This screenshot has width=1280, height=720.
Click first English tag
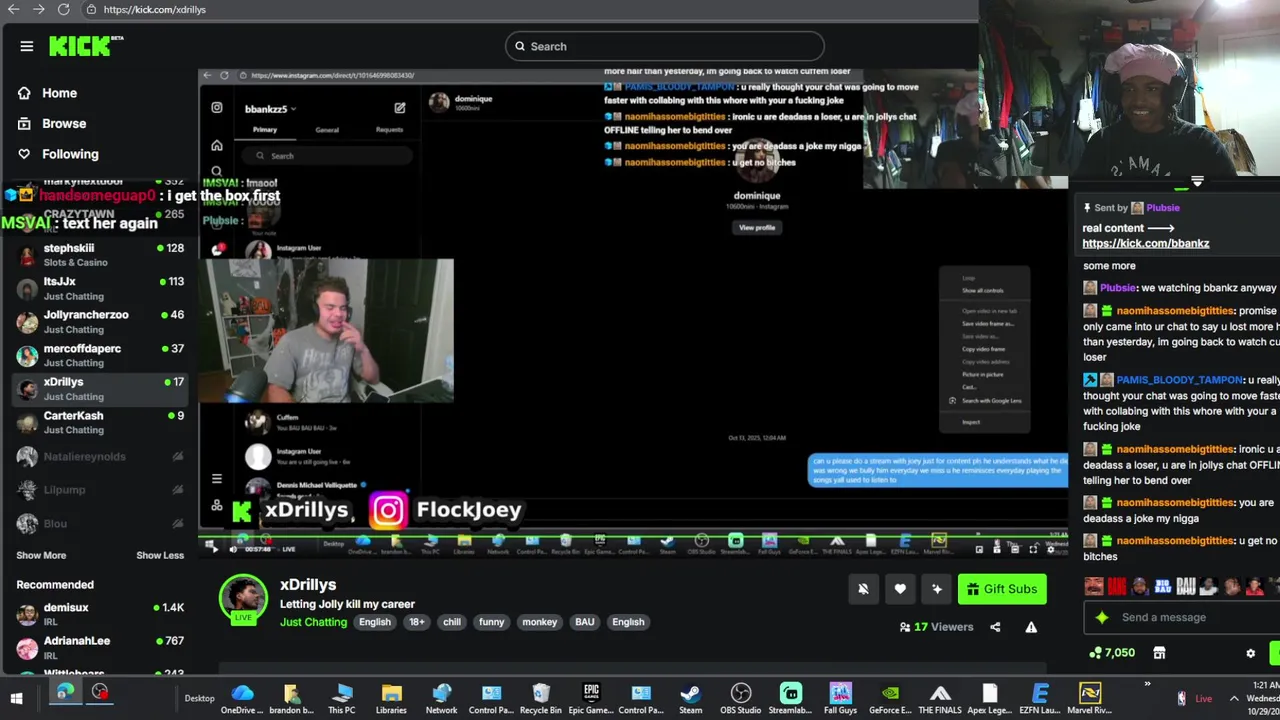tap(375, 622)
